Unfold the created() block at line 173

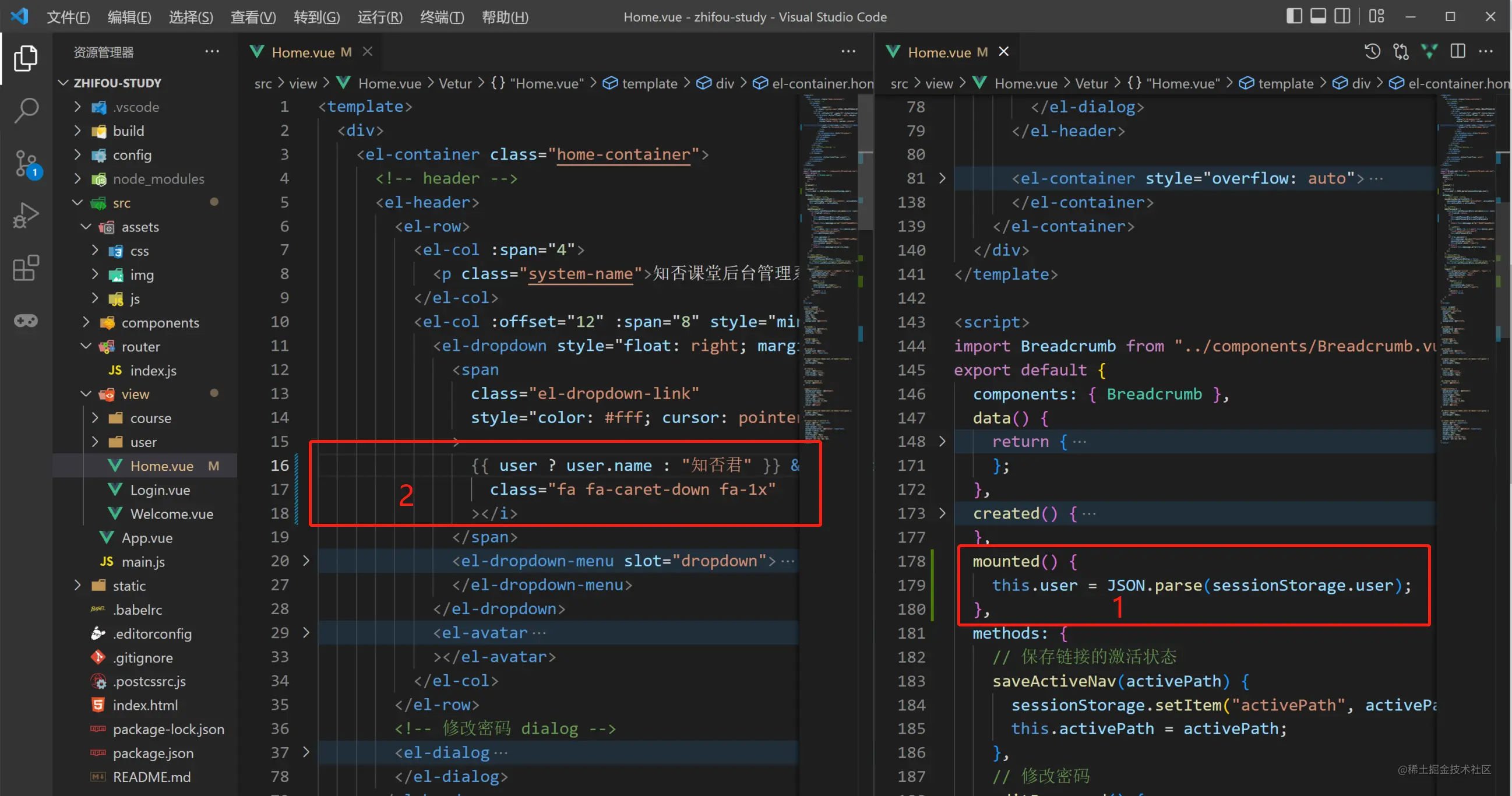coord(942,513)
